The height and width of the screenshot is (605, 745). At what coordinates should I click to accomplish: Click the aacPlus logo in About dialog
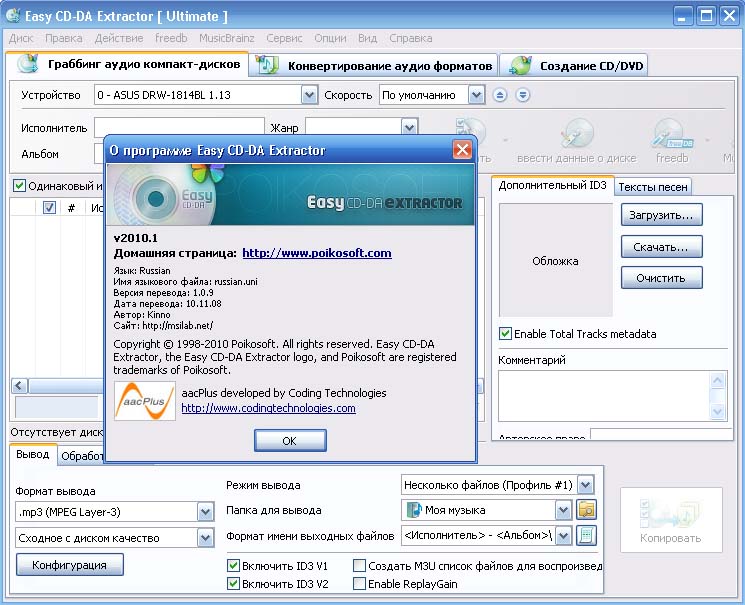click(144, 400)
